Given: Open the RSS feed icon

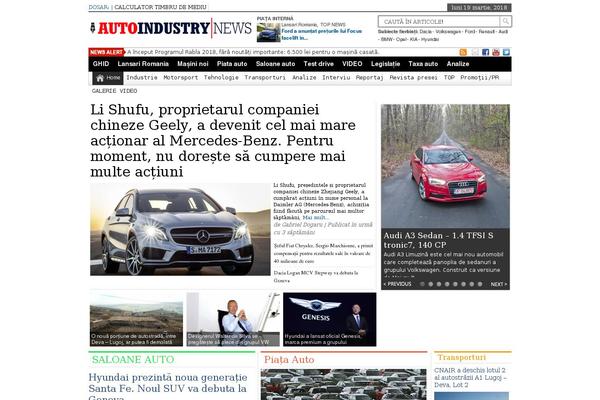Looking at the screenshot, I should click(x=463, y=52).
